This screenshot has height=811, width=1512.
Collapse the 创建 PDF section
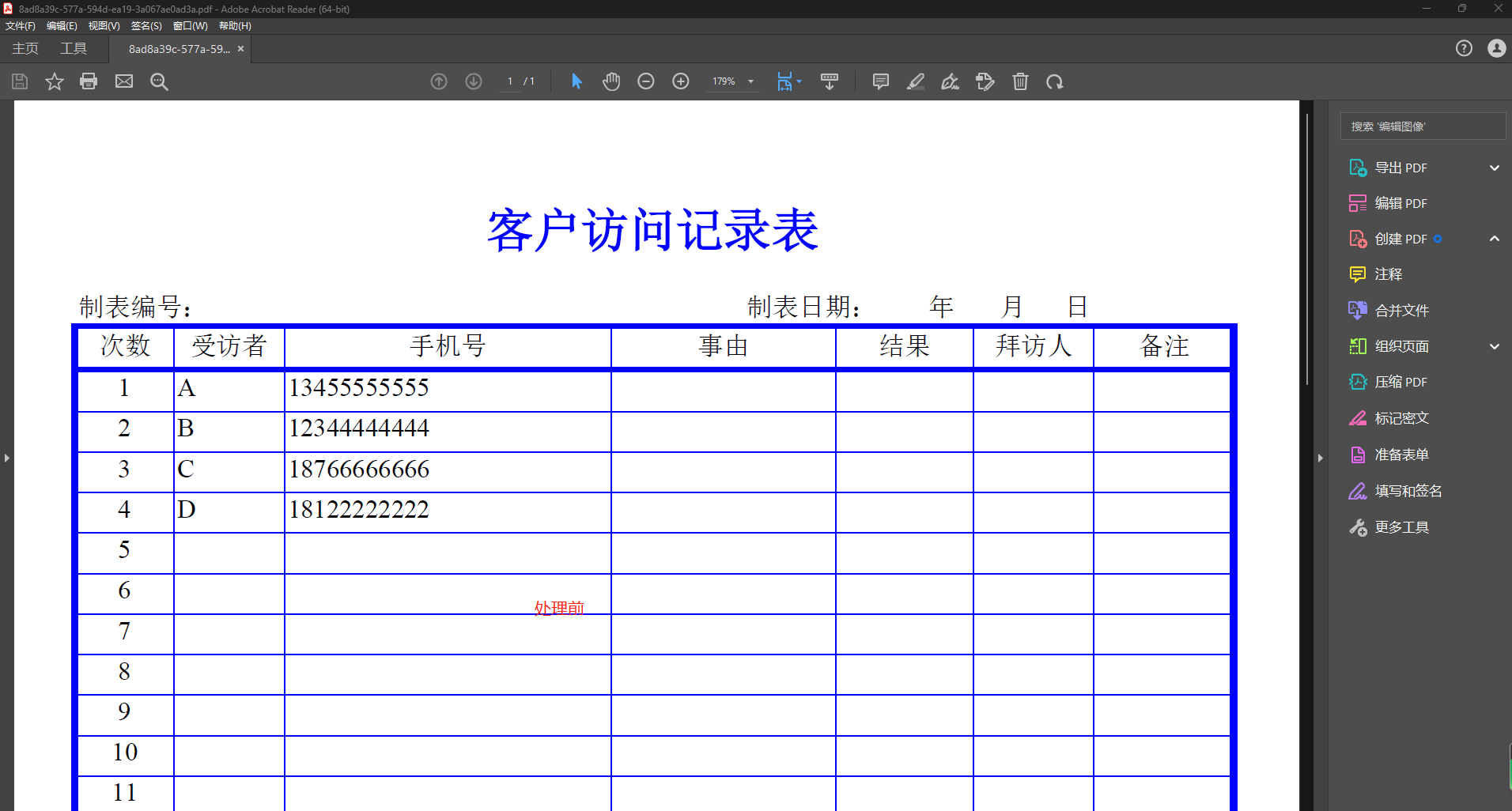[x=1494, y=239]
